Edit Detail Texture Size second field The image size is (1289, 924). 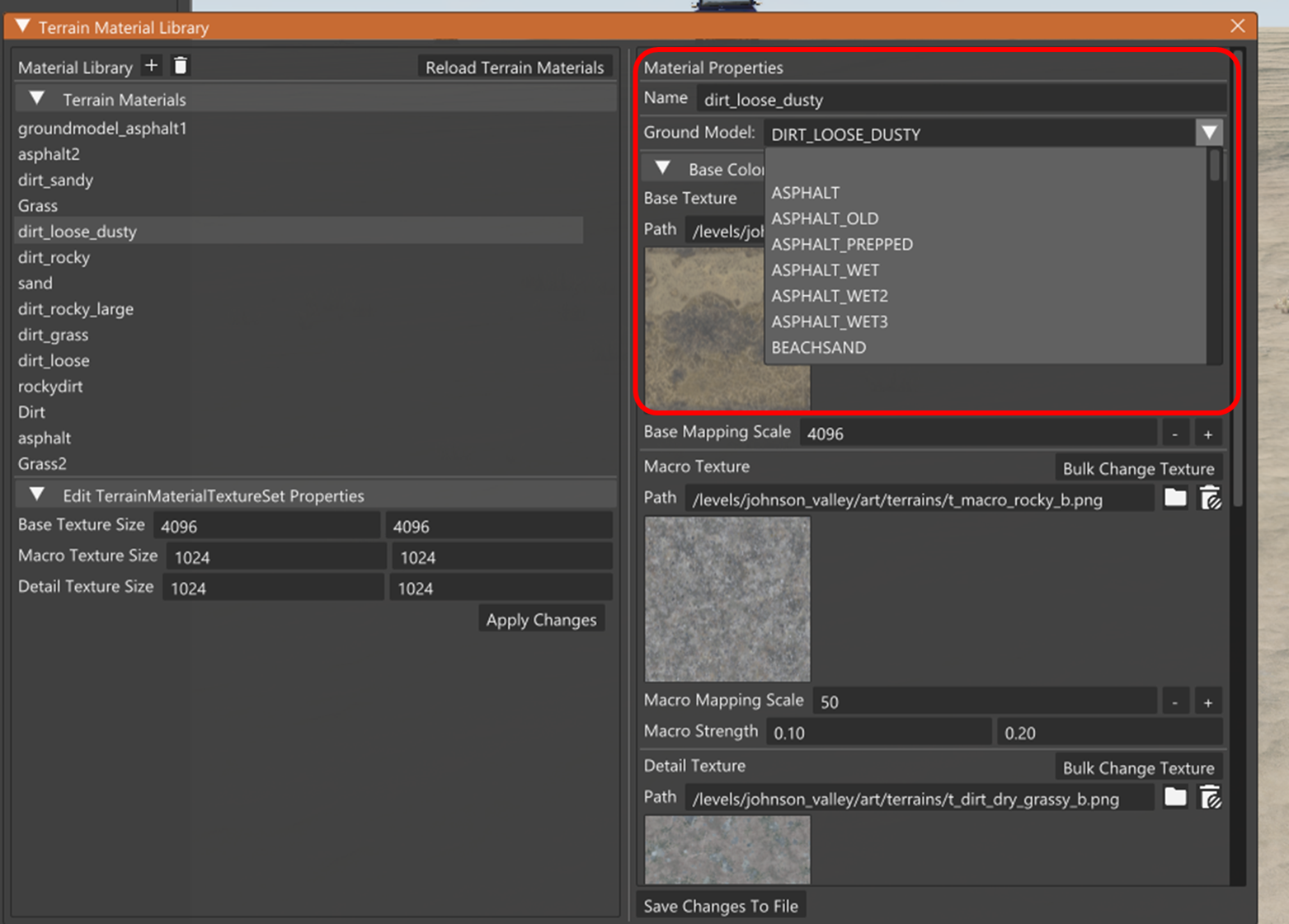501,588
